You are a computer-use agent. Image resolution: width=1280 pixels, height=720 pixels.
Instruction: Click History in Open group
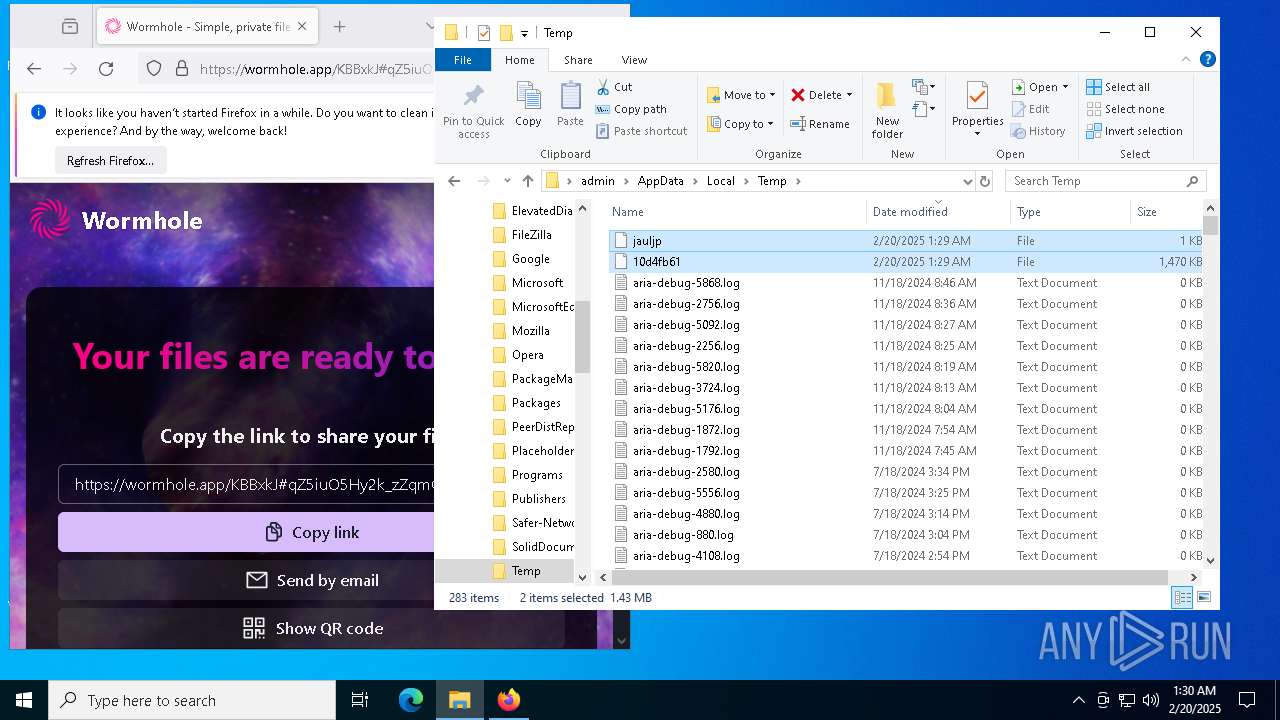click(x=1038, y=131)
